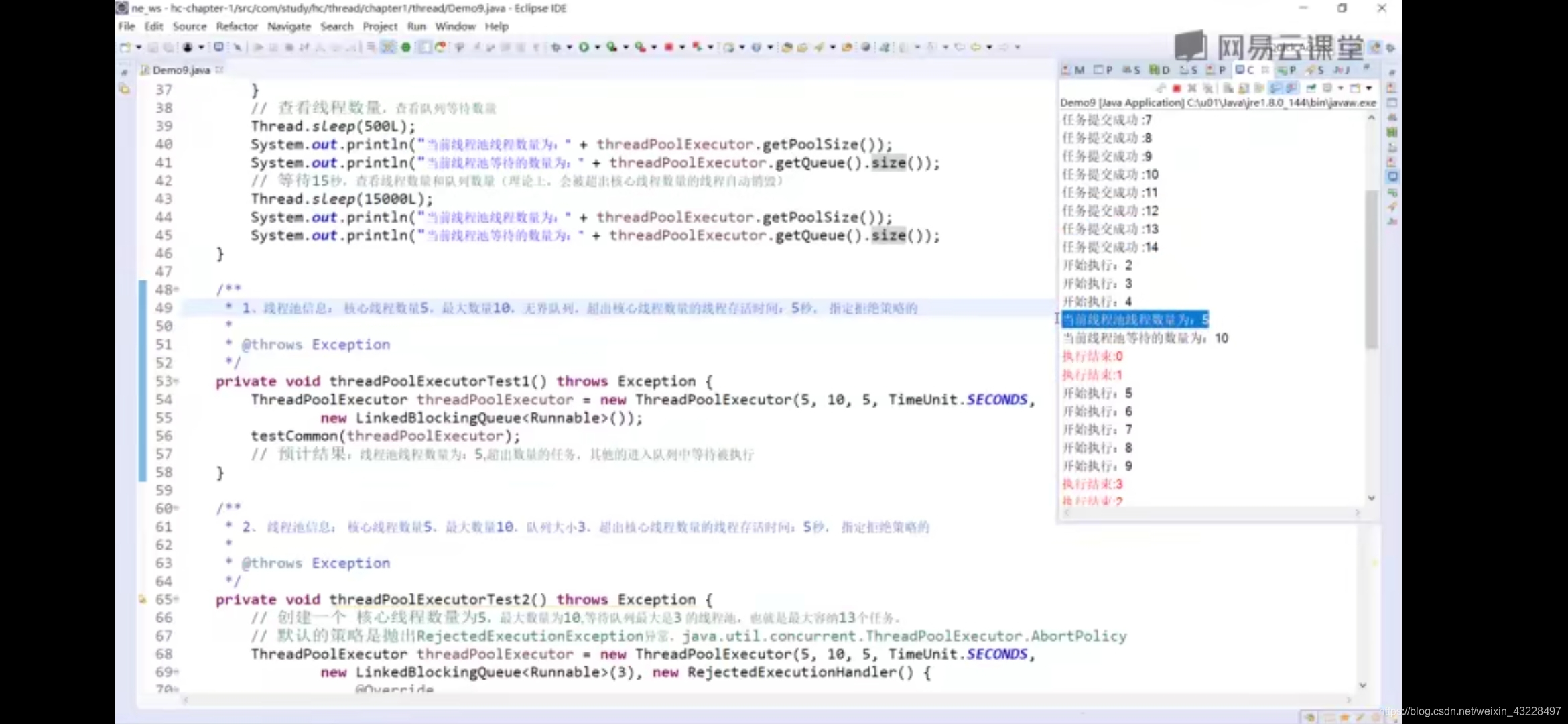Click the Console horizontal scrollbar
The width and height of the screenshot is (1568, 724).
(1212, 512)
